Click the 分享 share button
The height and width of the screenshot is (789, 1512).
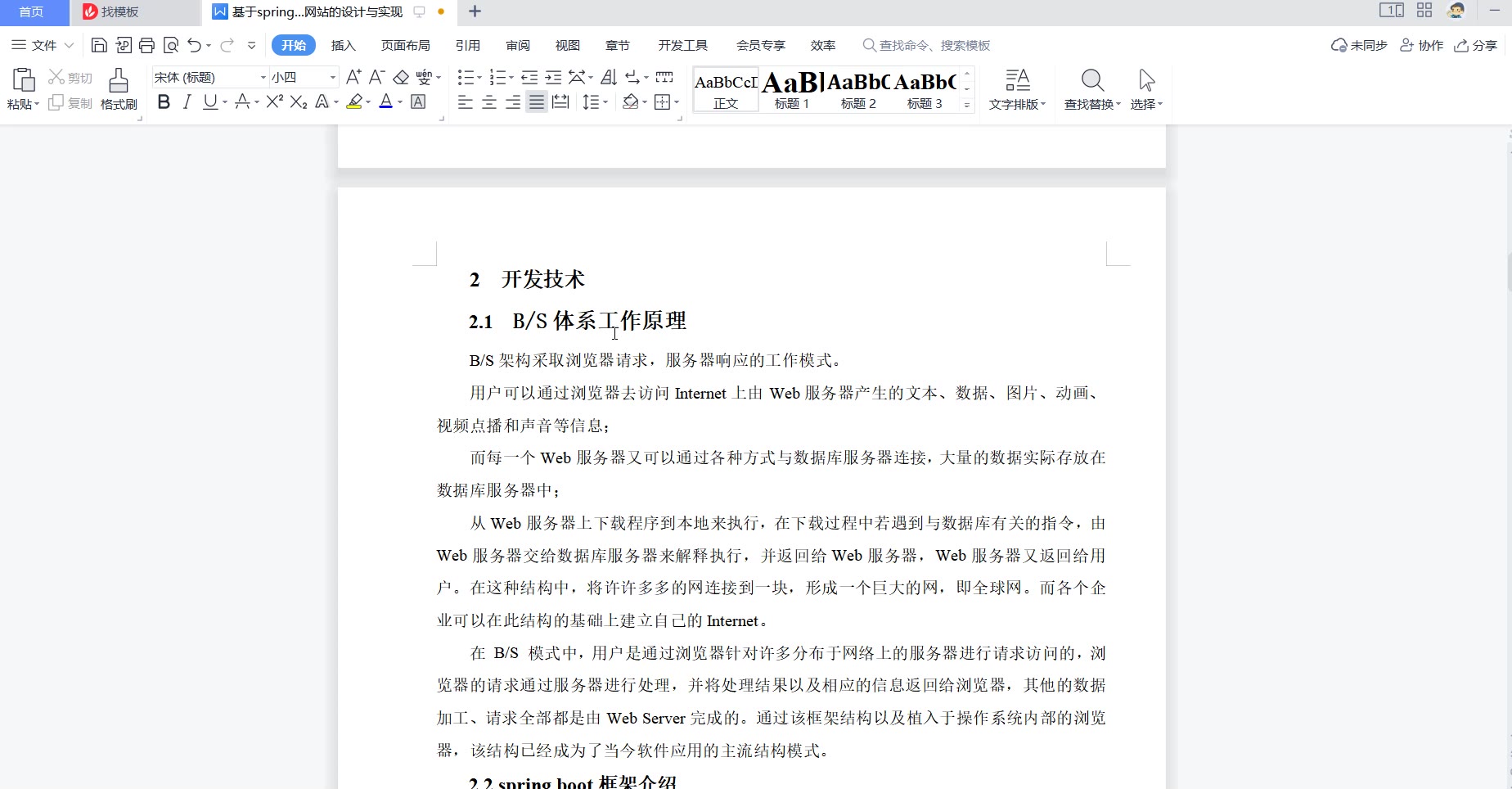(1475, 45)
